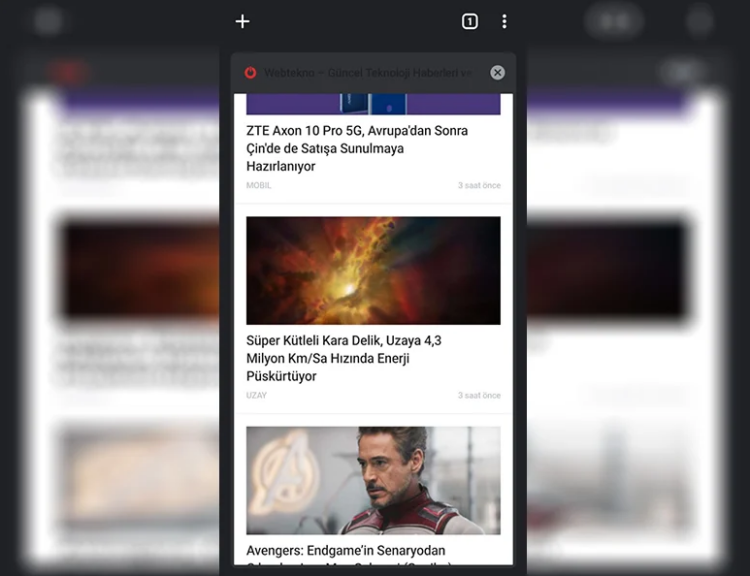Screen dimensions: 750x576
Task: Click the black hole nebula image
Action: pyautogui.click(x=373, y=270)
